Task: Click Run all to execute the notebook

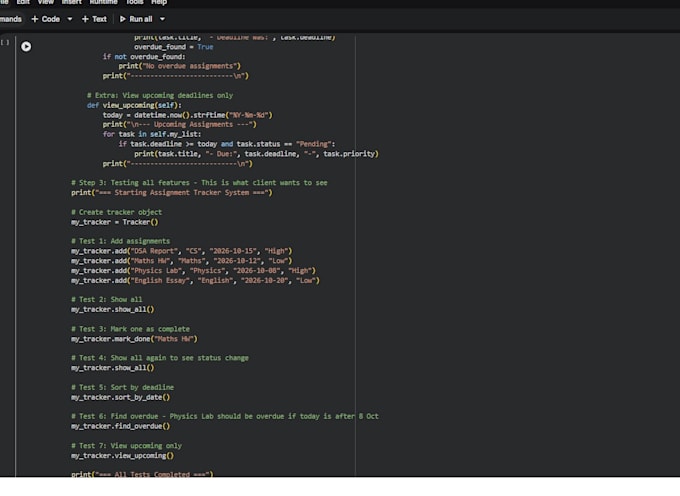Action: 136,19
